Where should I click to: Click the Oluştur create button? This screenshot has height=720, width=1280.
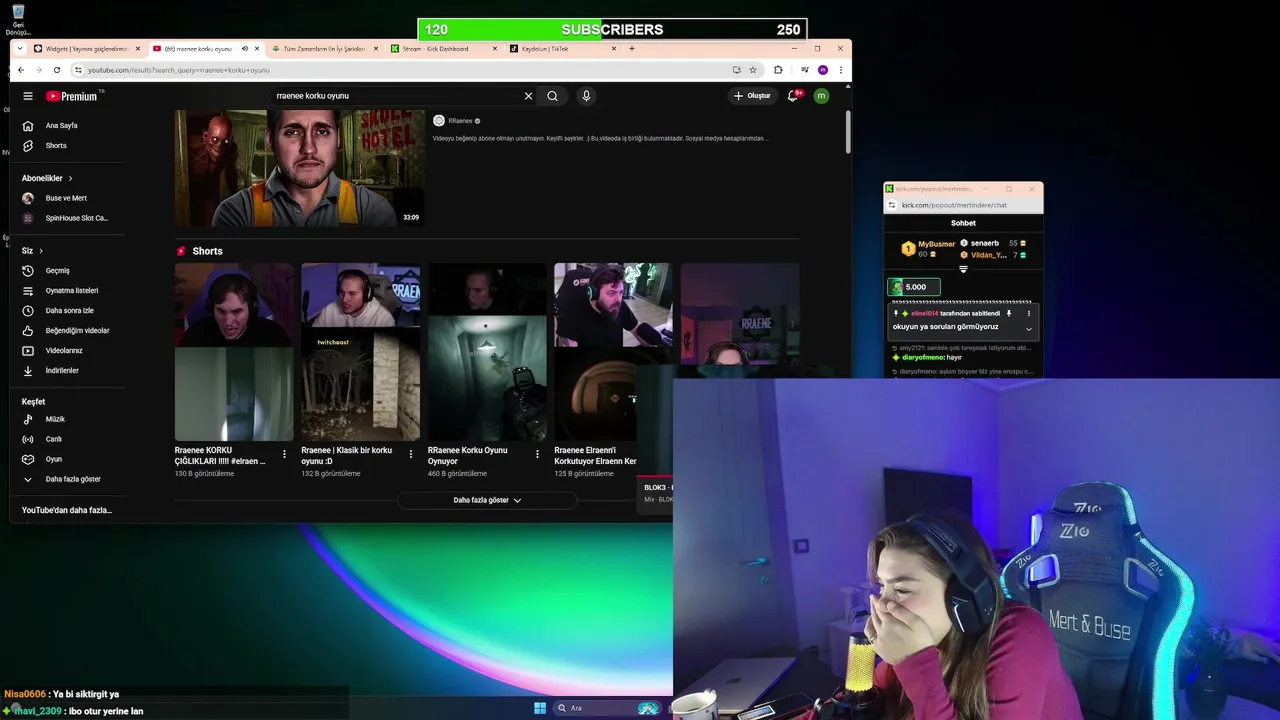[752, 96]
